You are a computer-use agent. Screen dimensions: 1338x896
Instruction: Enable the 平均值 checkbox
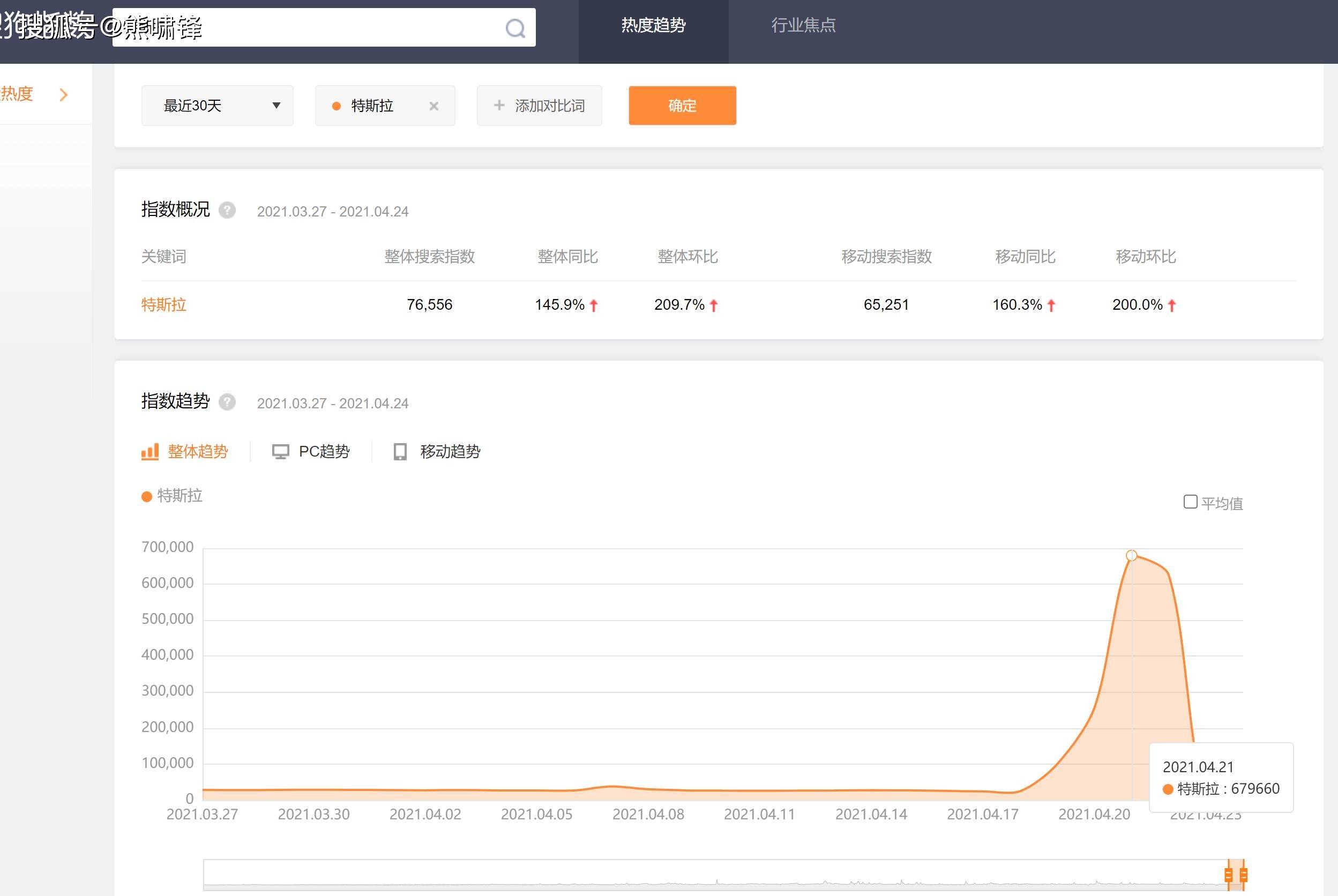pyautogui.click(x=1191, y=501)
